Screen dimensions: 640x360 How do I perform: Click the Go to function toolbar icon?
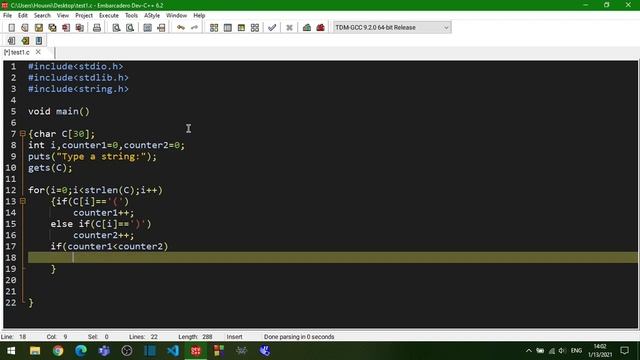pos(148,28)
